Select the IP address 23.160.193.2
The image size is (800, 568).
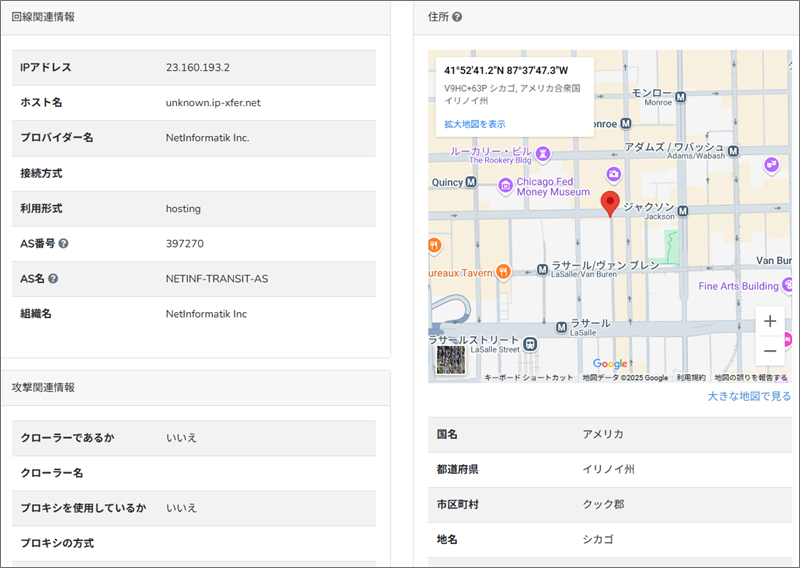click(197, 67)
